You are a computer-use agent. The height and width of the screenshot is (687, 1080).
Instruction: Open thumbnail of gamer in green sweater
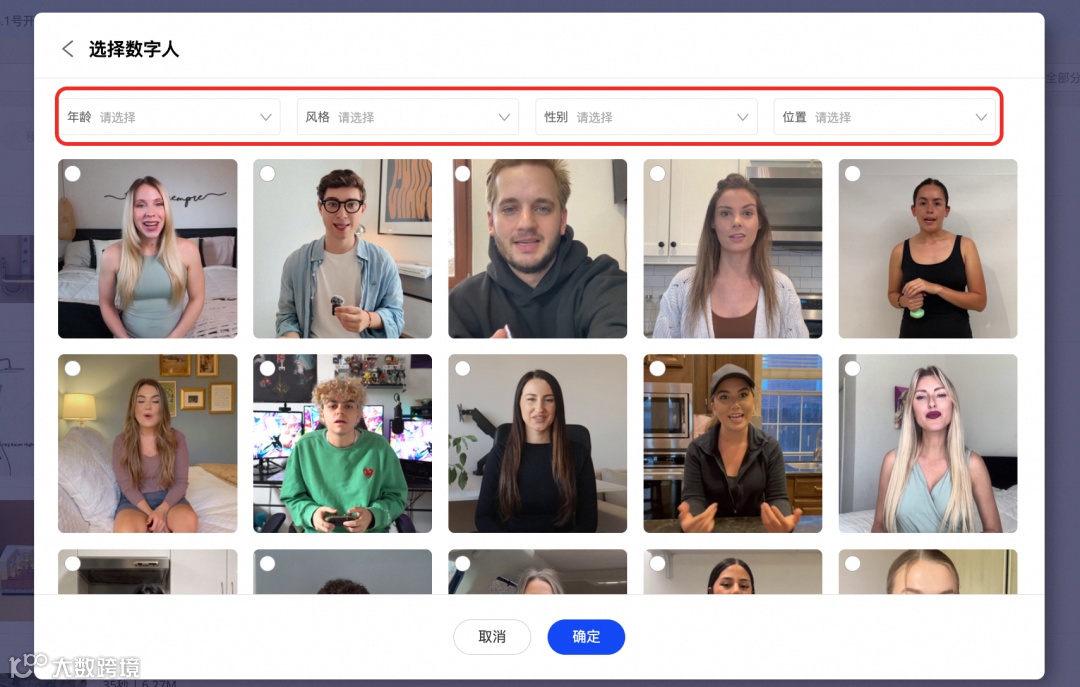point(342,443)
